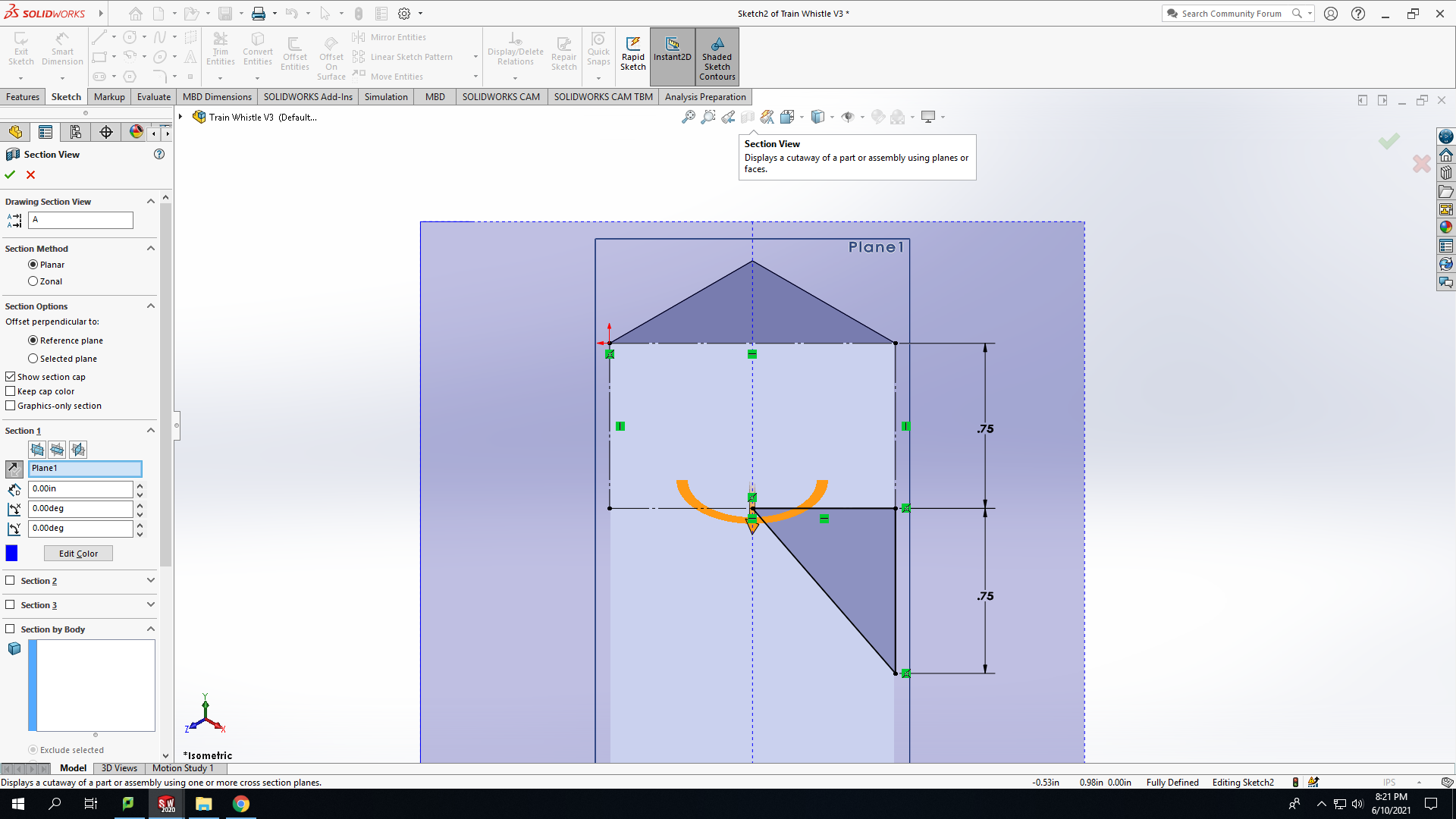The width and height of the screenshot is (1456, 819).
Task: Open the Section View help icon
Action: click(159, 154)
